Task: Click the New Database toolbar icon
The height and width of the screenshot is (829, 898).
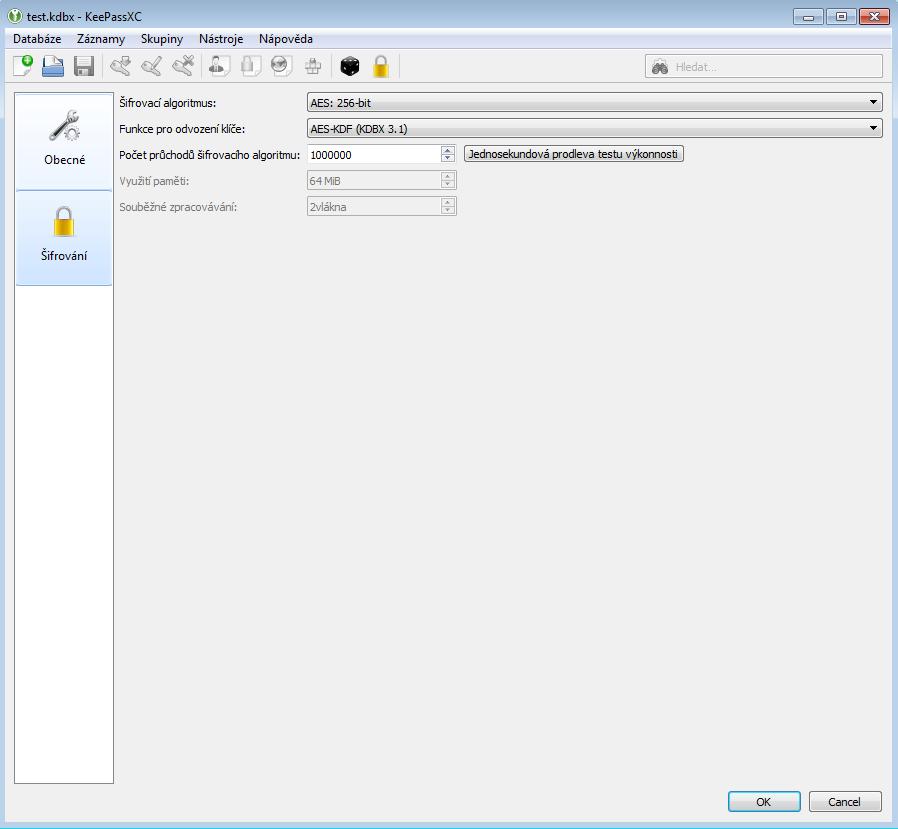Action: (x=23, y=66)
